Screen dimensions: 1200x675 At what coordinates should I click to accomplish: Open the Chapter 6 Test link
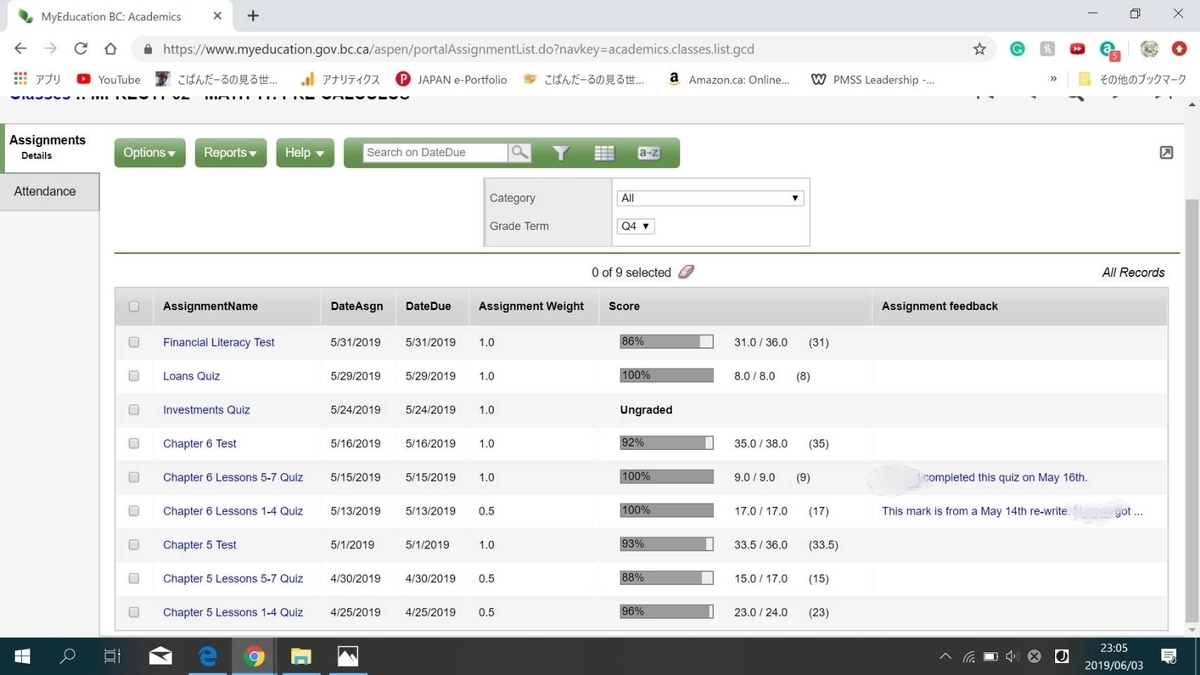click(200, 444)
